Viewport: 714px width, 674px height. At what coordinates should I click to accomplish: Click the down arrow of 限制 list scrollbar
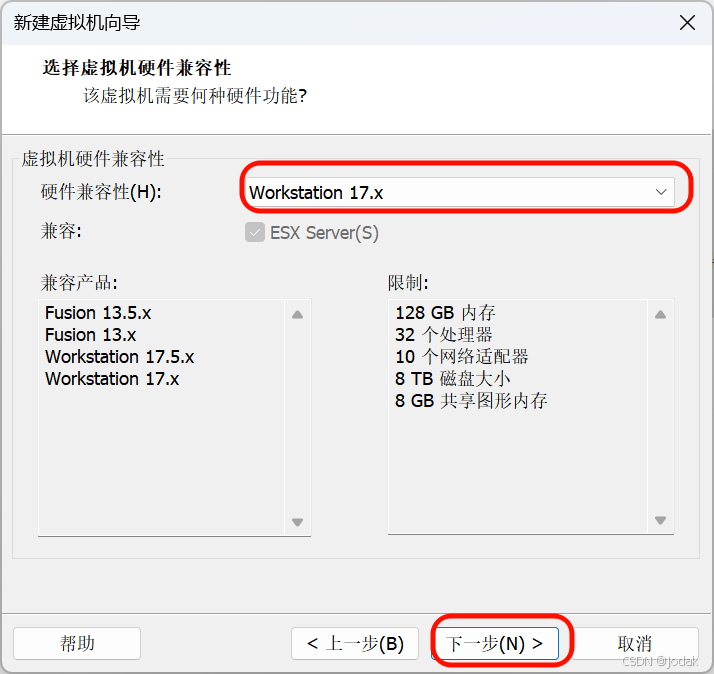[660, 520]
